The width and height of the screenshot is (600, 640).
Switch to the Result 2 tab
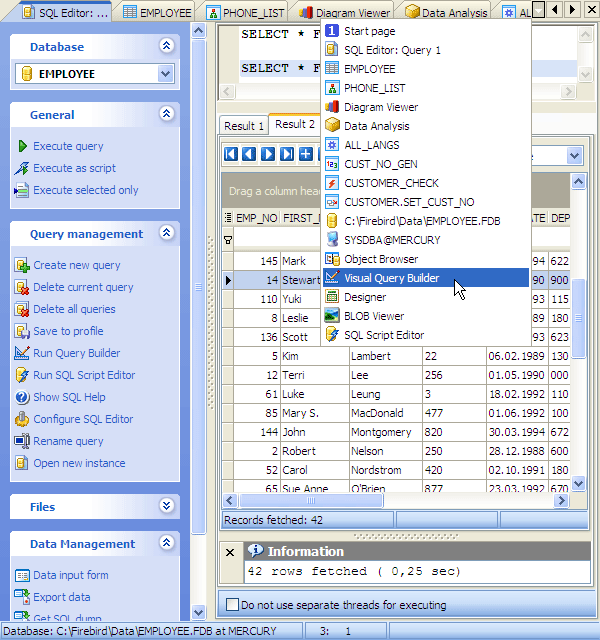tap(295, 124)
